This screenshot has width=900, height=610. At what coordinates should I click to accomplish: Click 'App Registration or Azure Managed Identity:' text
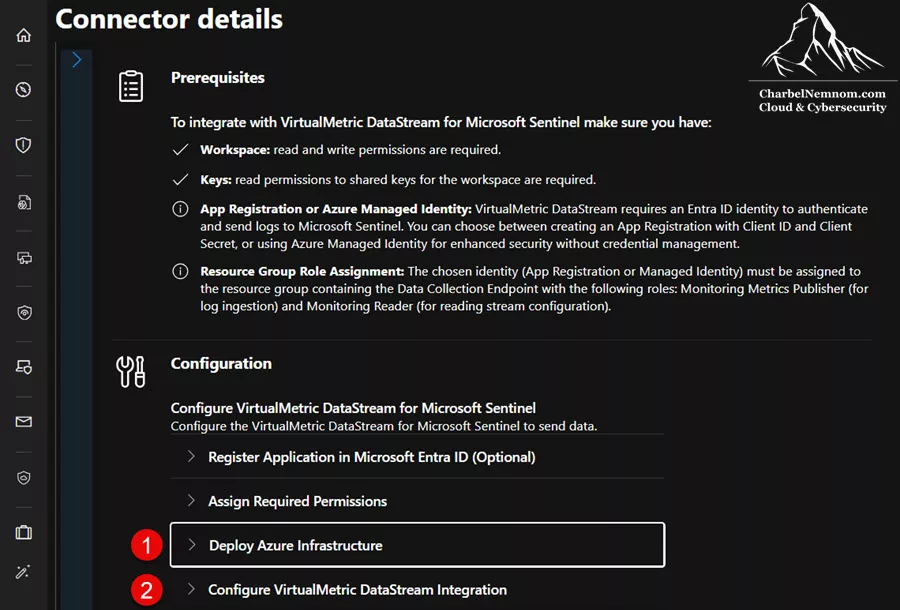[x=336, y=209]
